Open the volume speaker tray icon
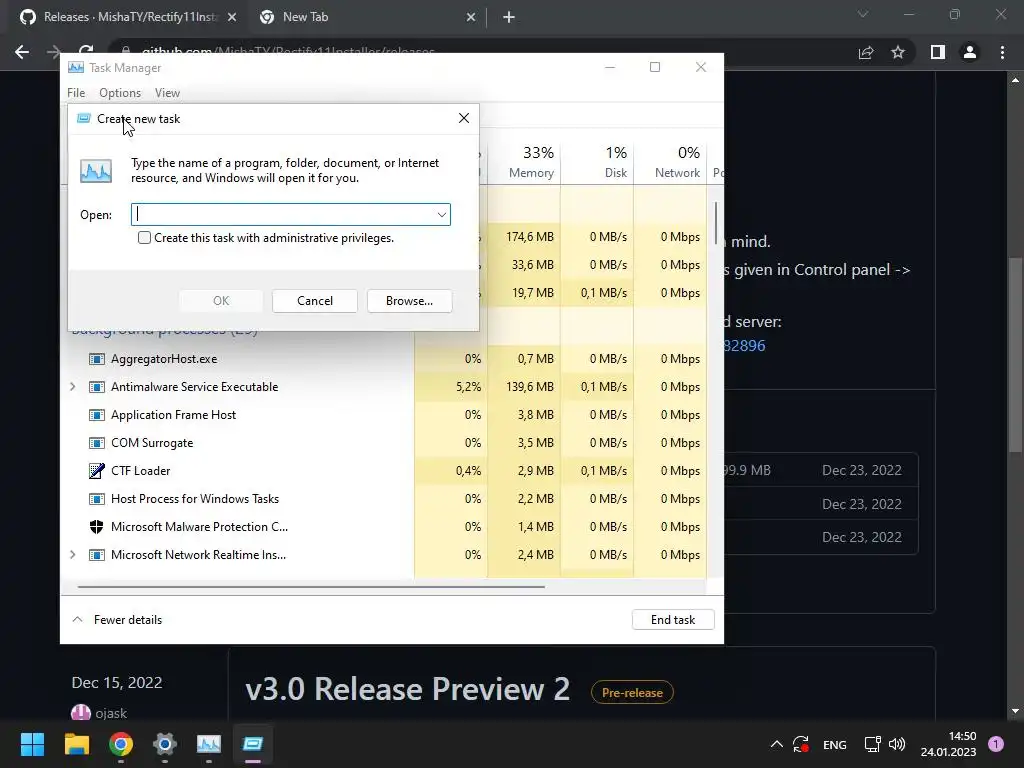The width and height of the screenshot is (1024, 768). coord(897,744)
